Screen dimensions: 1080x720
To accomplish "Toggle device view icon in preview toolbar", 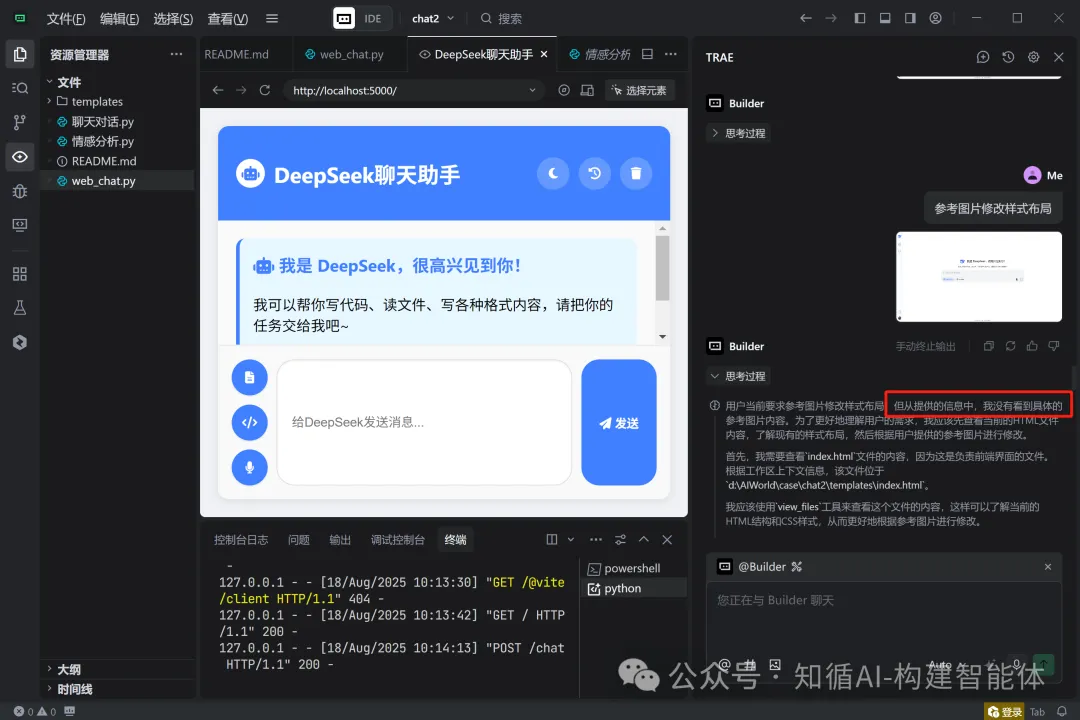I will 587,90.
